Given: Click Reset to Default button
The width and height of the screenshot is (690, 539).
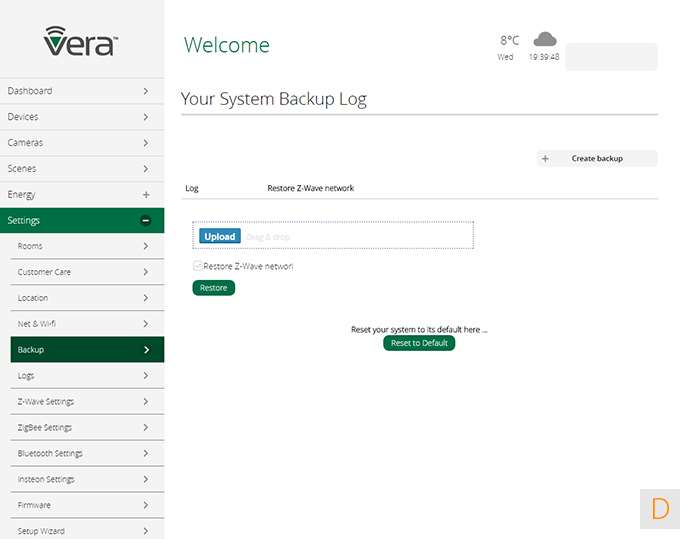Looking at the screenshot, I should (x=419, y=343).
